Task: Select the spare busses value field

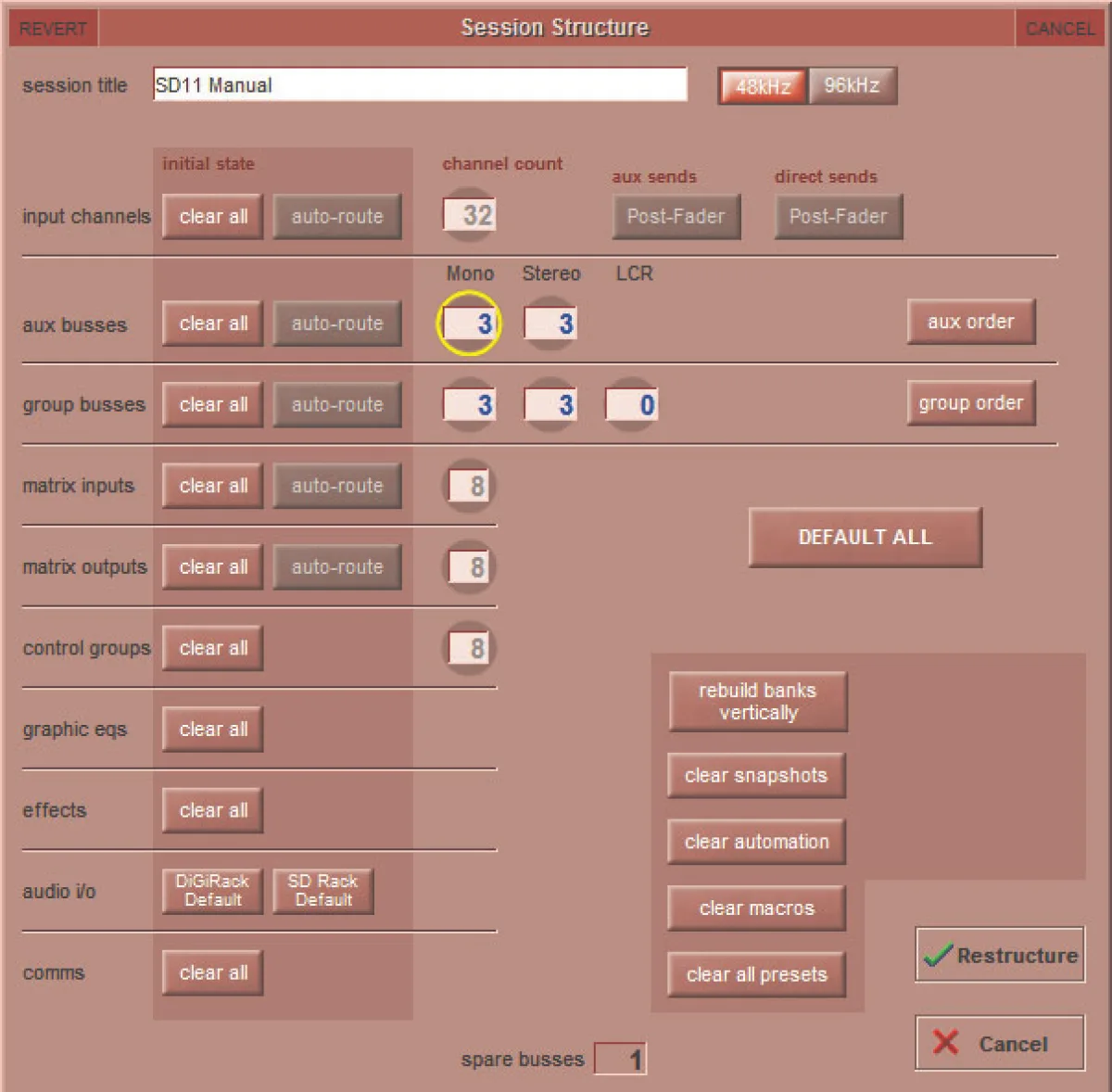Action: coord(620,1059)
